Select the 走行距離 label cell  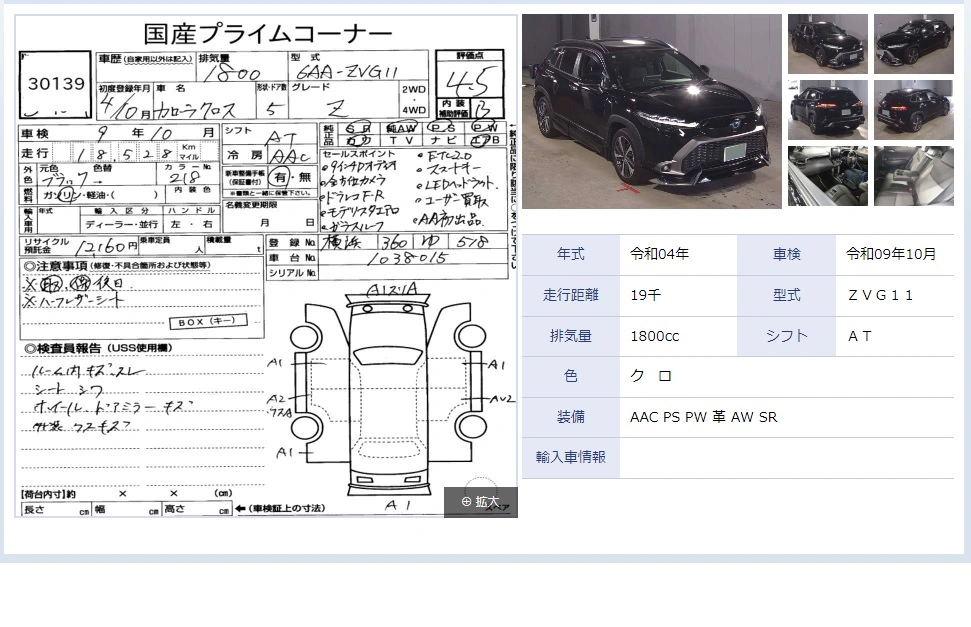(x=570, y=296)
